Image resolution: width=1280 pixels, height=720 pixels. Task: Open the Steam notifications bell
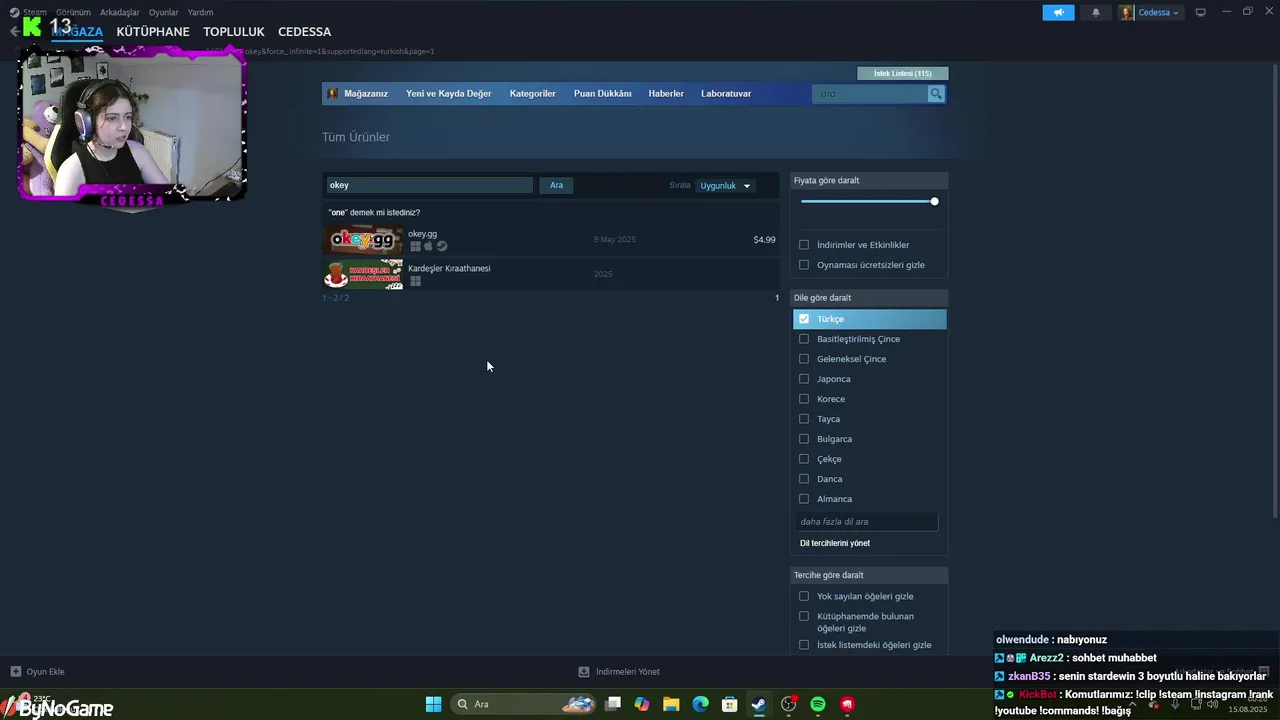[1095, 13]
